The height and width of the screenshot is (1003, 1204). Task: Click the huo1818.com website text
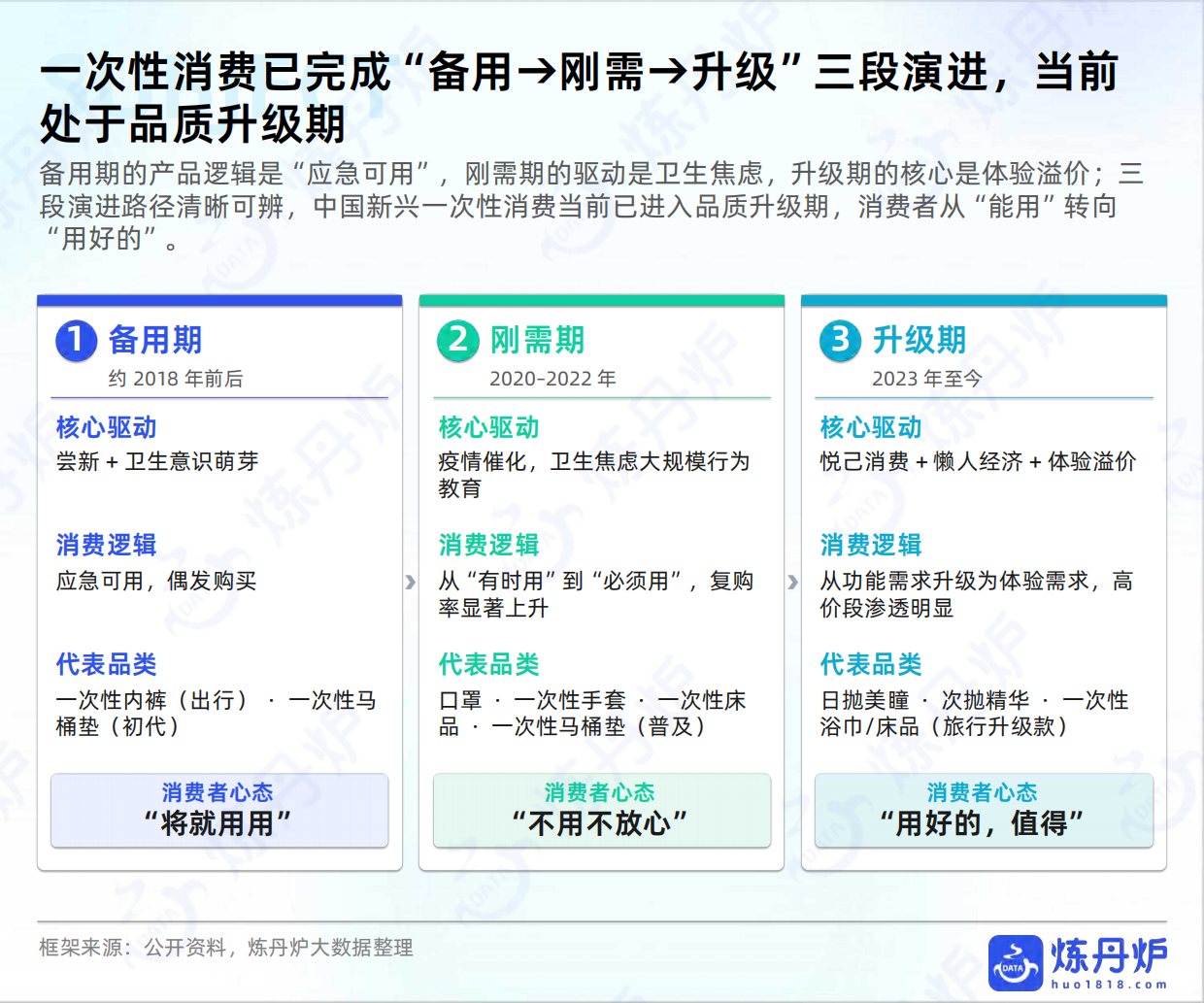click(x=1109, y=985)
